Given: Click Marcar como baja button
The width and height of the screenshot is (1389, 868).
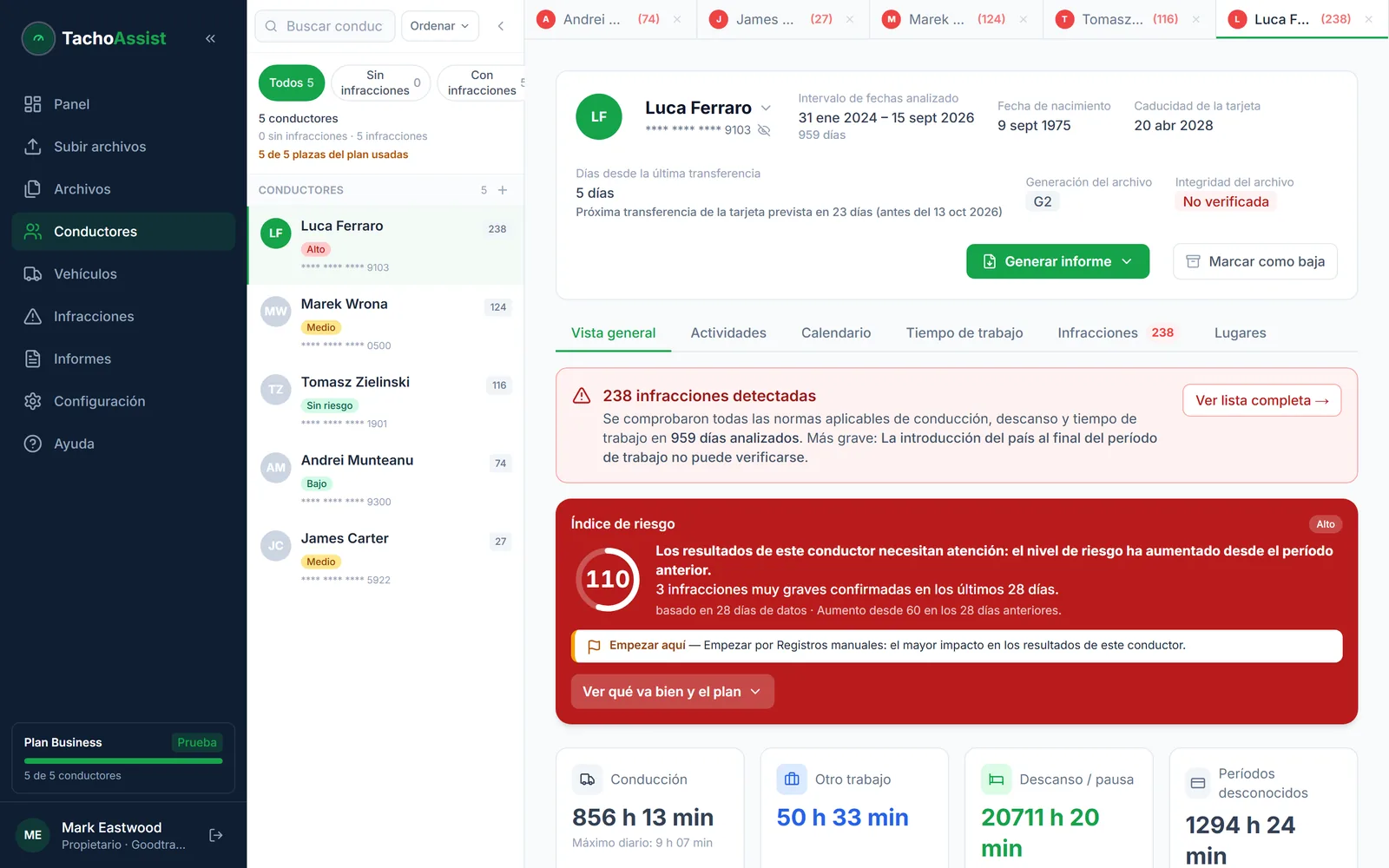Looking at the screenshot, I should point(1254,261).
